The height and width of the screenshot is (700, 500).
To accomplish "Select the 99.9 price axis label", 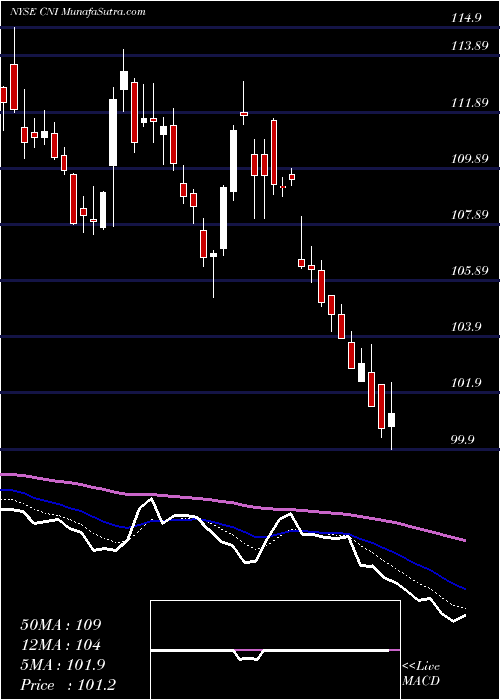I will [x=463, y=440].
